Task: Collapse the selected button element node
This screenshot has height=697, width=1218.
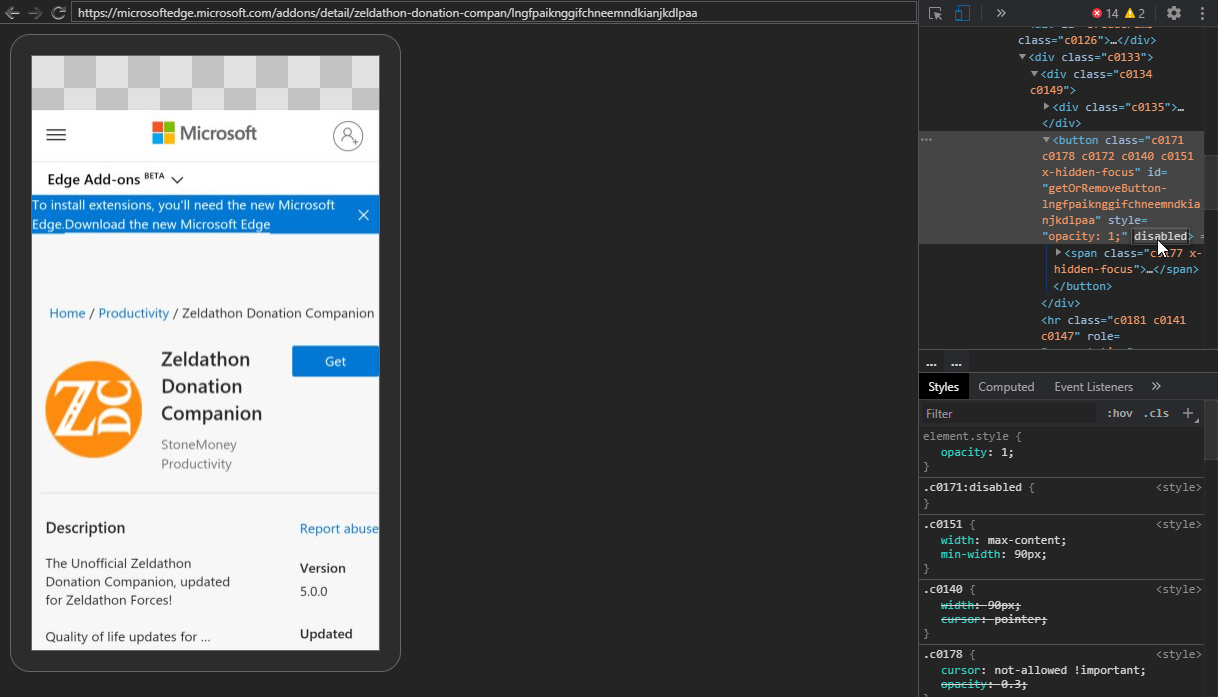Action: [x=1047, y=140]
